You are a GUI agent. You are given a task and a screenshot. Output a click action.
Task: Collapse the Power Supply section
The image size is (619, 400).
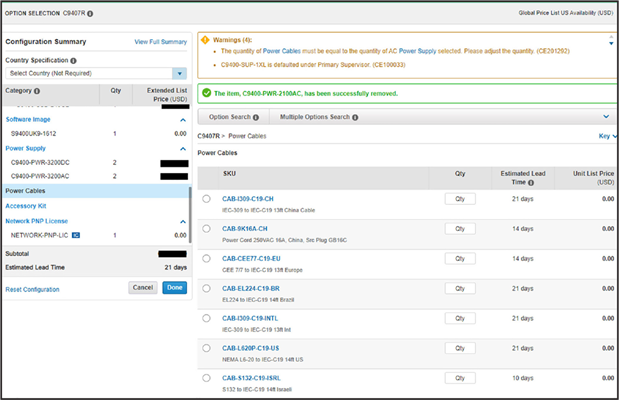[x=183, y=149]
